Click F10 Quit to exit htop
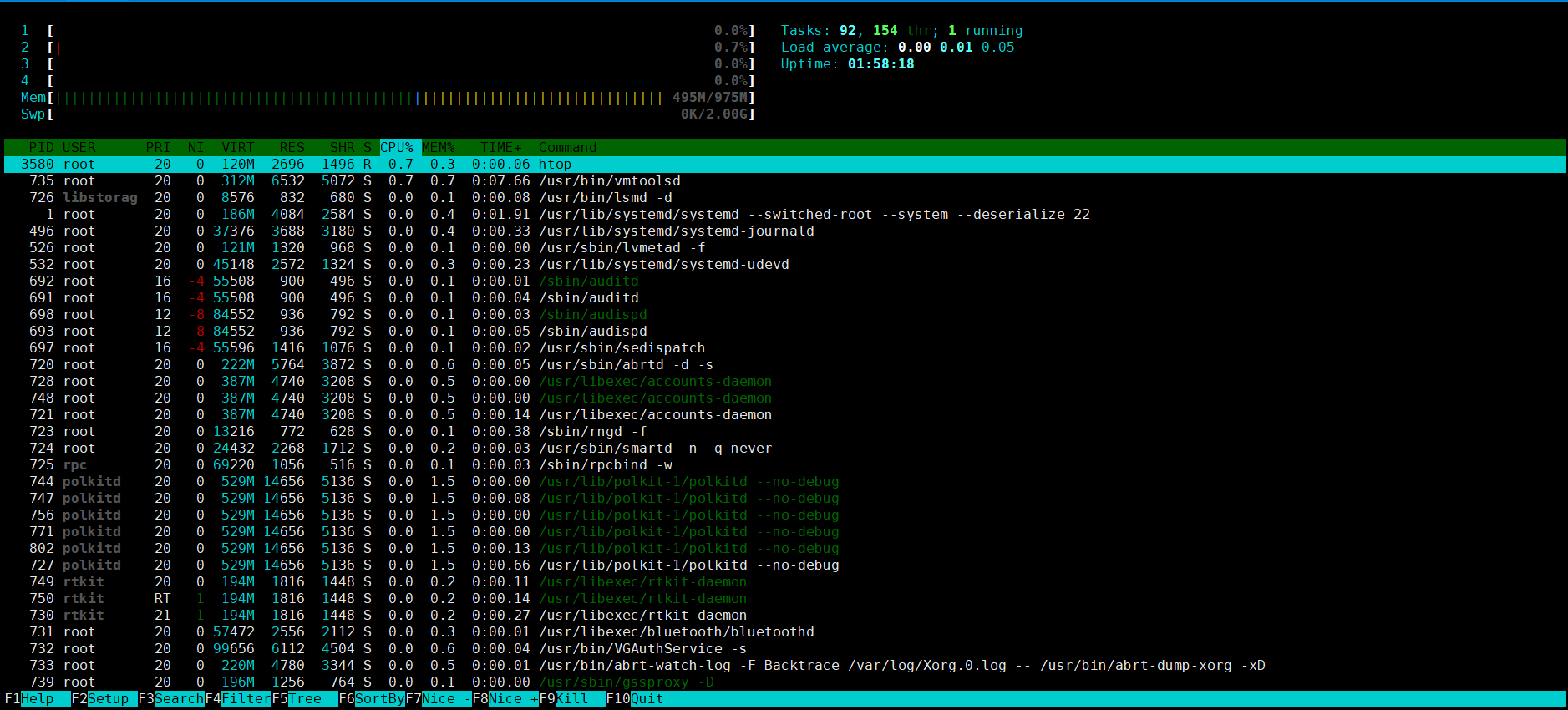Screen dimensions: 1568x710 click(635, 699)
